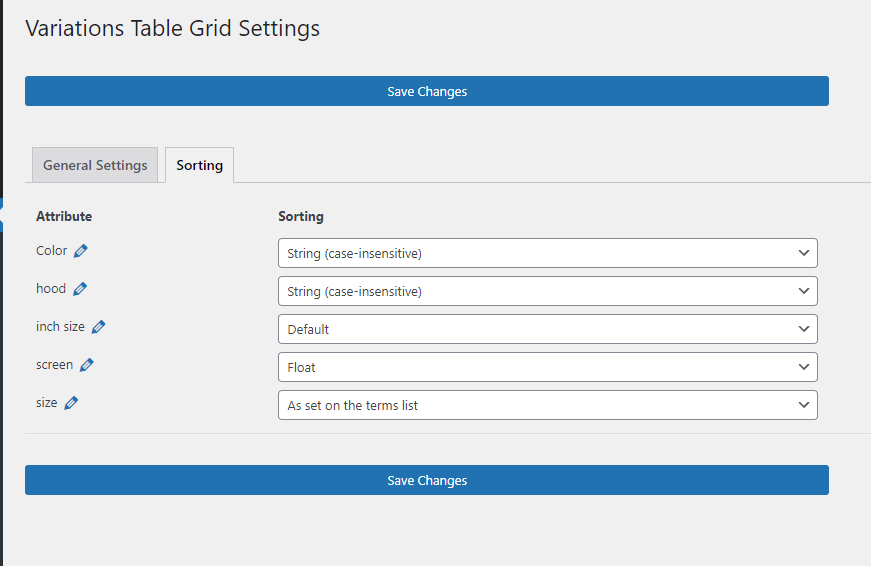Edit the inch size attribute via pencil icon
The height and width of the screenshot is (566, 871).
tap(99, 327)
